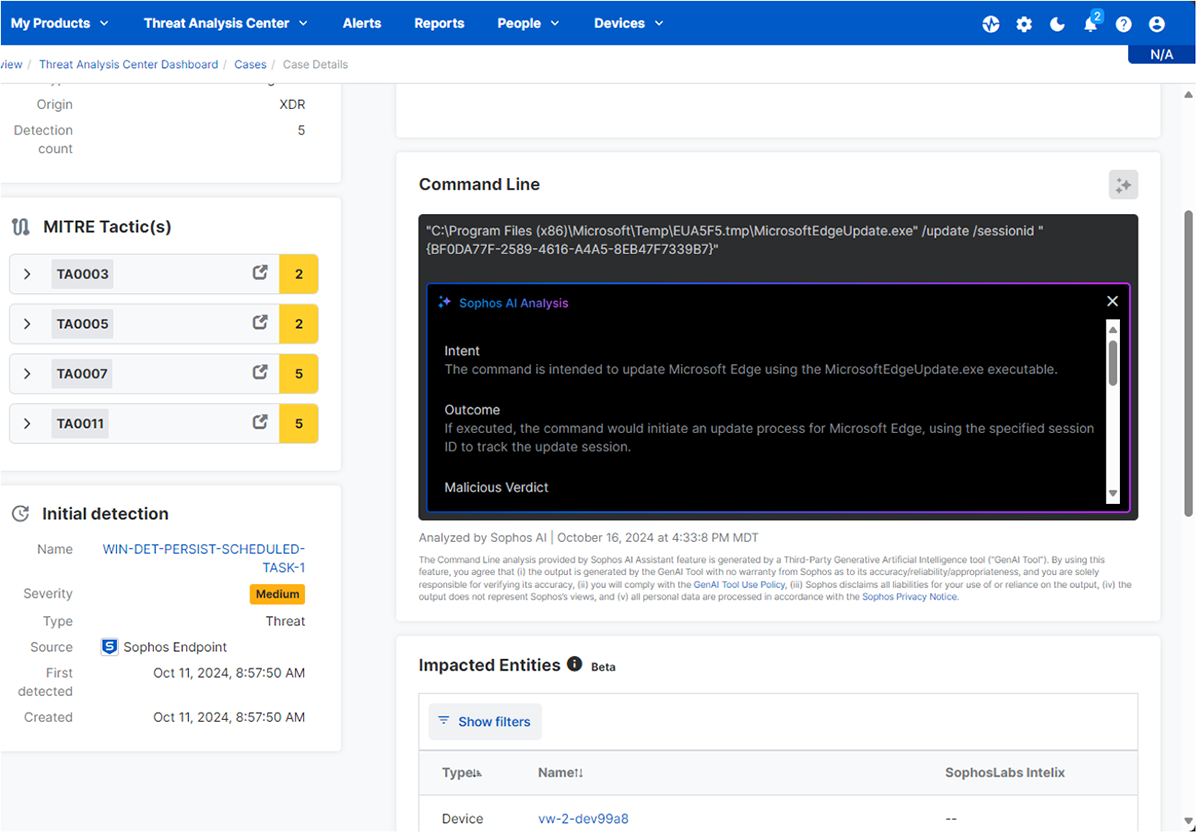The image size is (1200, 836).
Task: Open external link for TA0005 tactic
Action: (x=260, y=323)
